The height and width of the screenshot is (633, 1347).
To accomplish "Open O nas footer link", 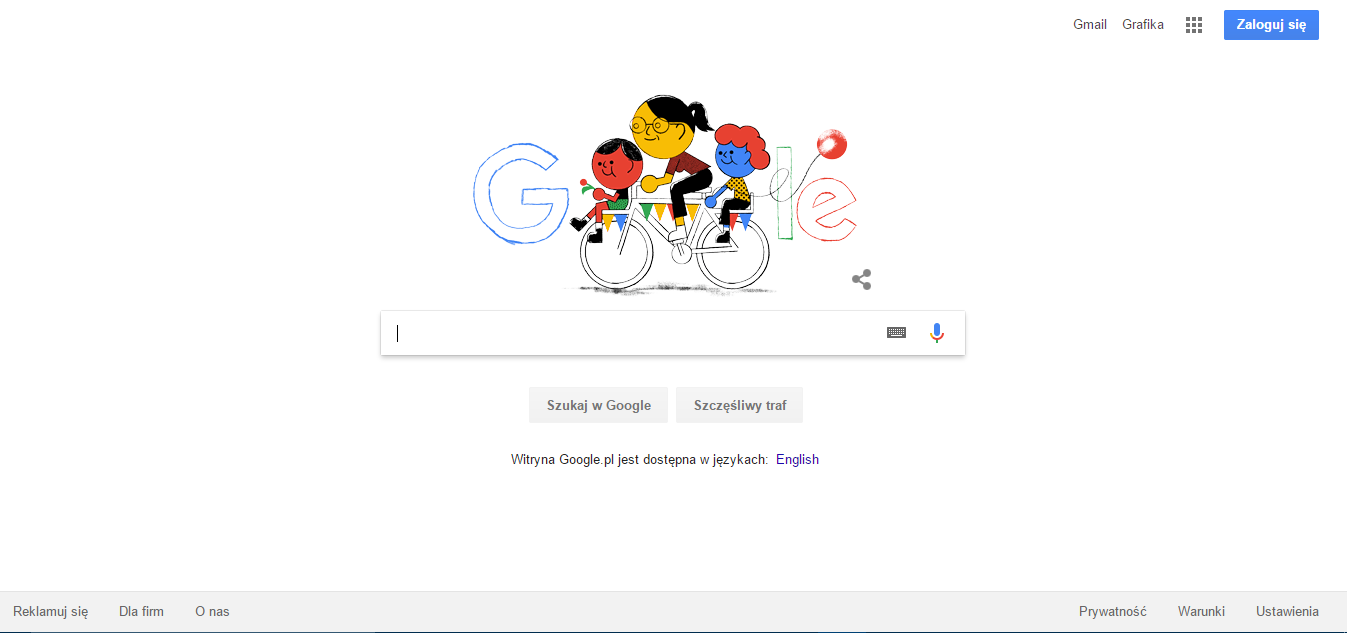I will [212, 612].
